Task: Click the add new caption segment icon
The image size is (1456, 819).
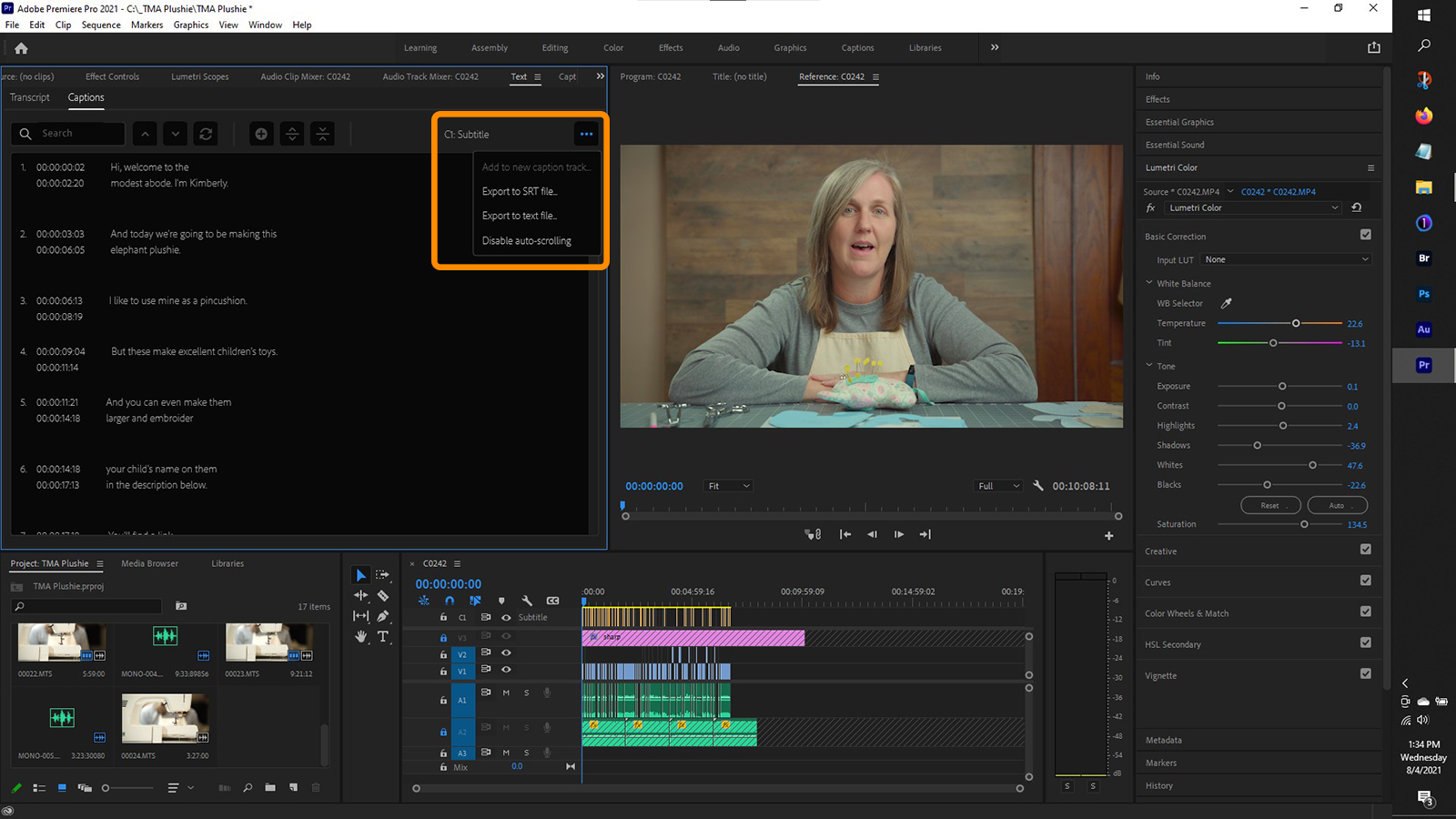Action: (x=261, y=134)
